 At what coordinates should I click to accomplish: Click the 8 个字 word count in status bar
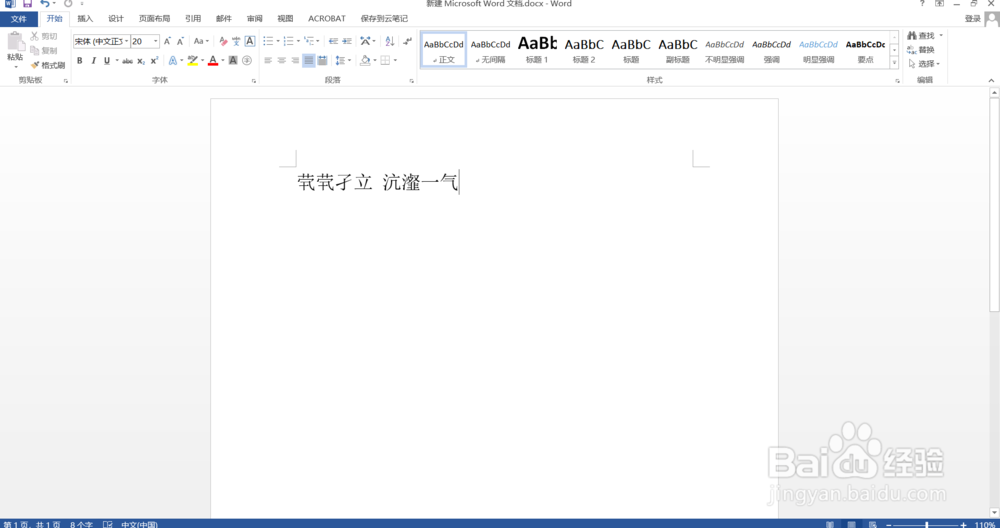pos(81,525)
